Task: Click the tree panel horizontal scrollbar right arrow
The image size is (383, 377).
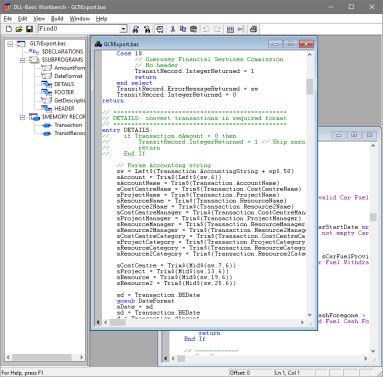Action: pyautogui.click(x=81, y=357)
